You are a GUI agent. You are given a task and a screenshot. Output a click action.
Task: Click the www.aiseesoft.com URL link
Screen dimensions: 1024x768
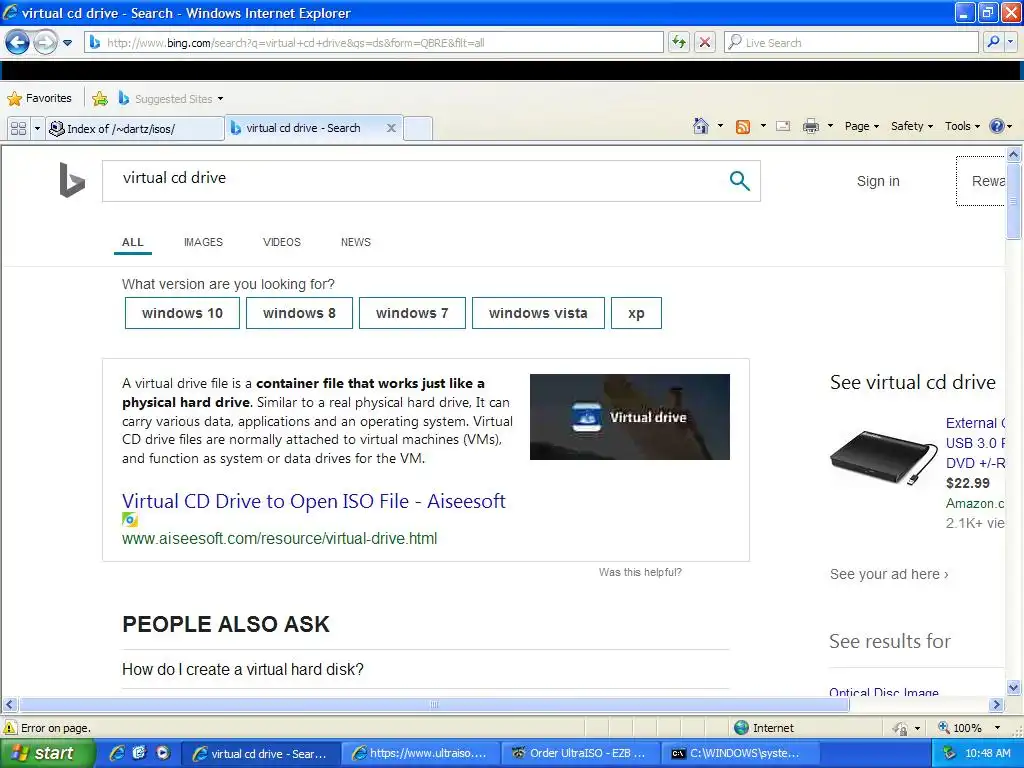click(280, 538)
